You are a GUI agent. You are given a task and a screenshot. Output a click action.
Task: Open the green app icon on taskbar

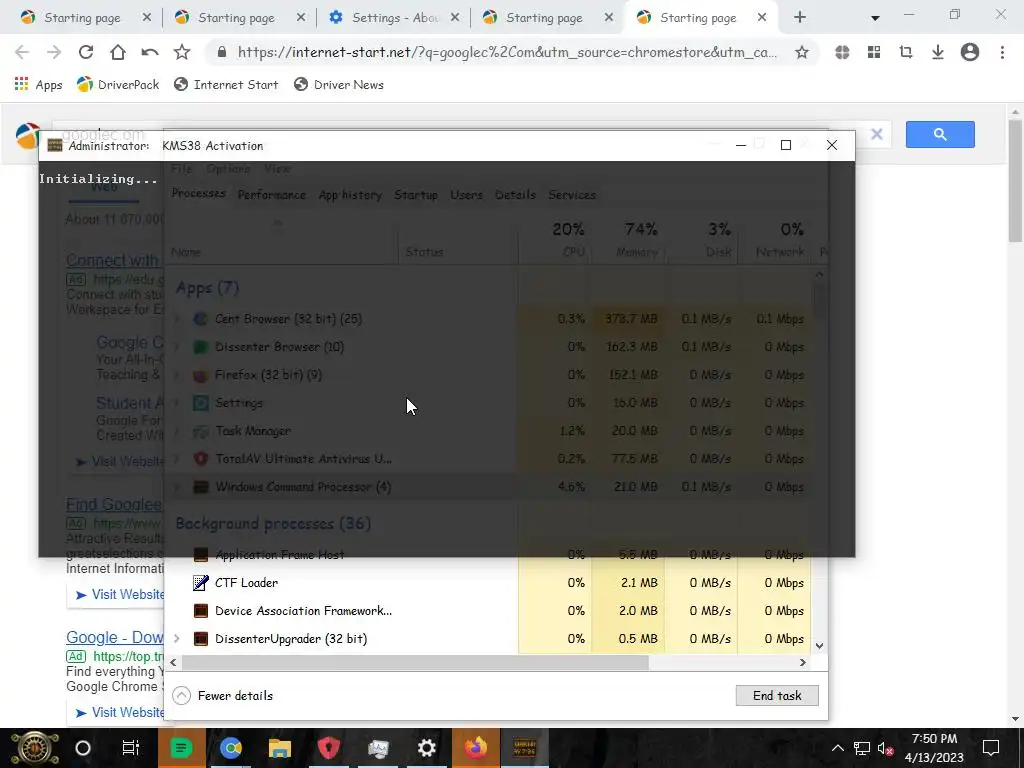click(x=181, y=748)
